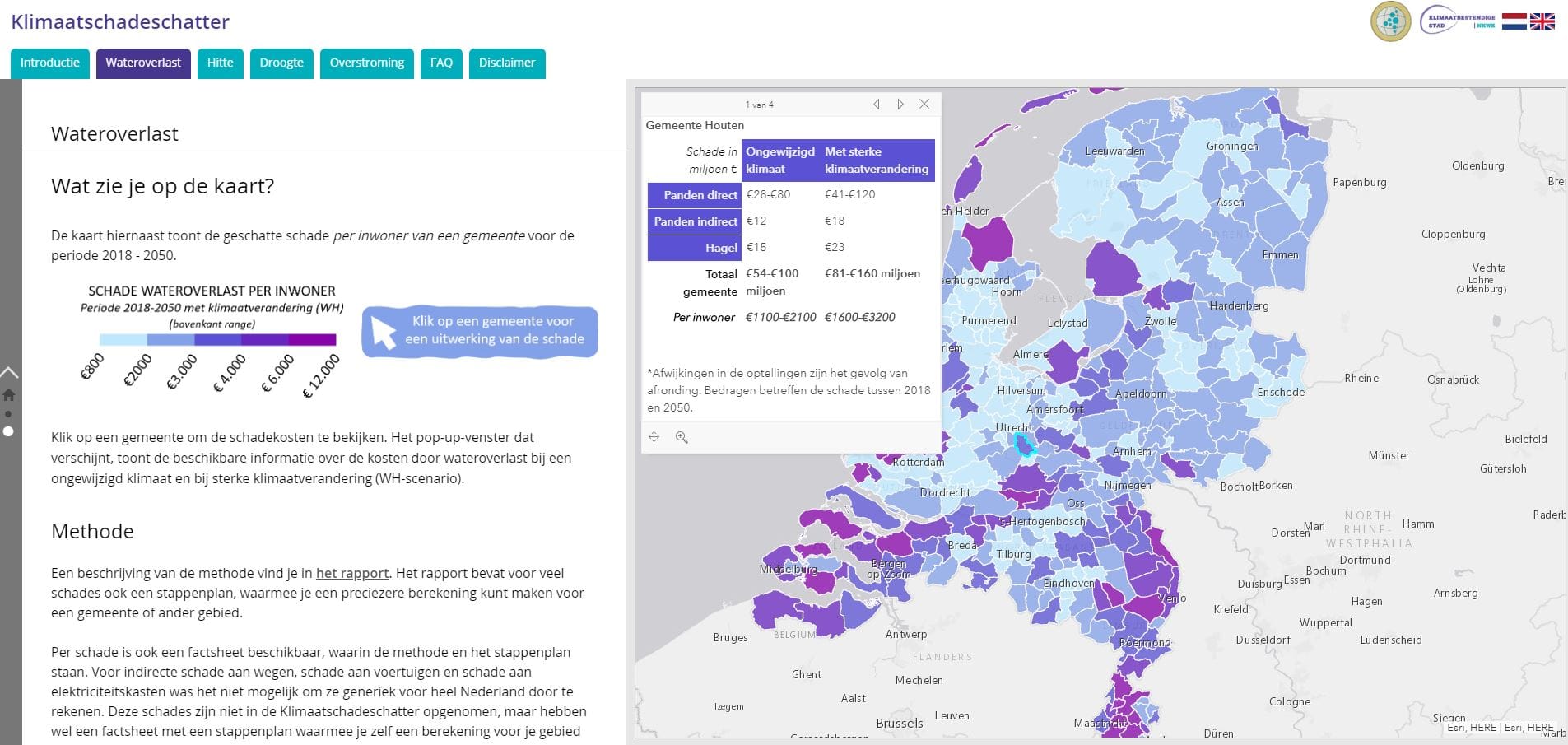Click the 'Panden direct' row header

(694, 195)
